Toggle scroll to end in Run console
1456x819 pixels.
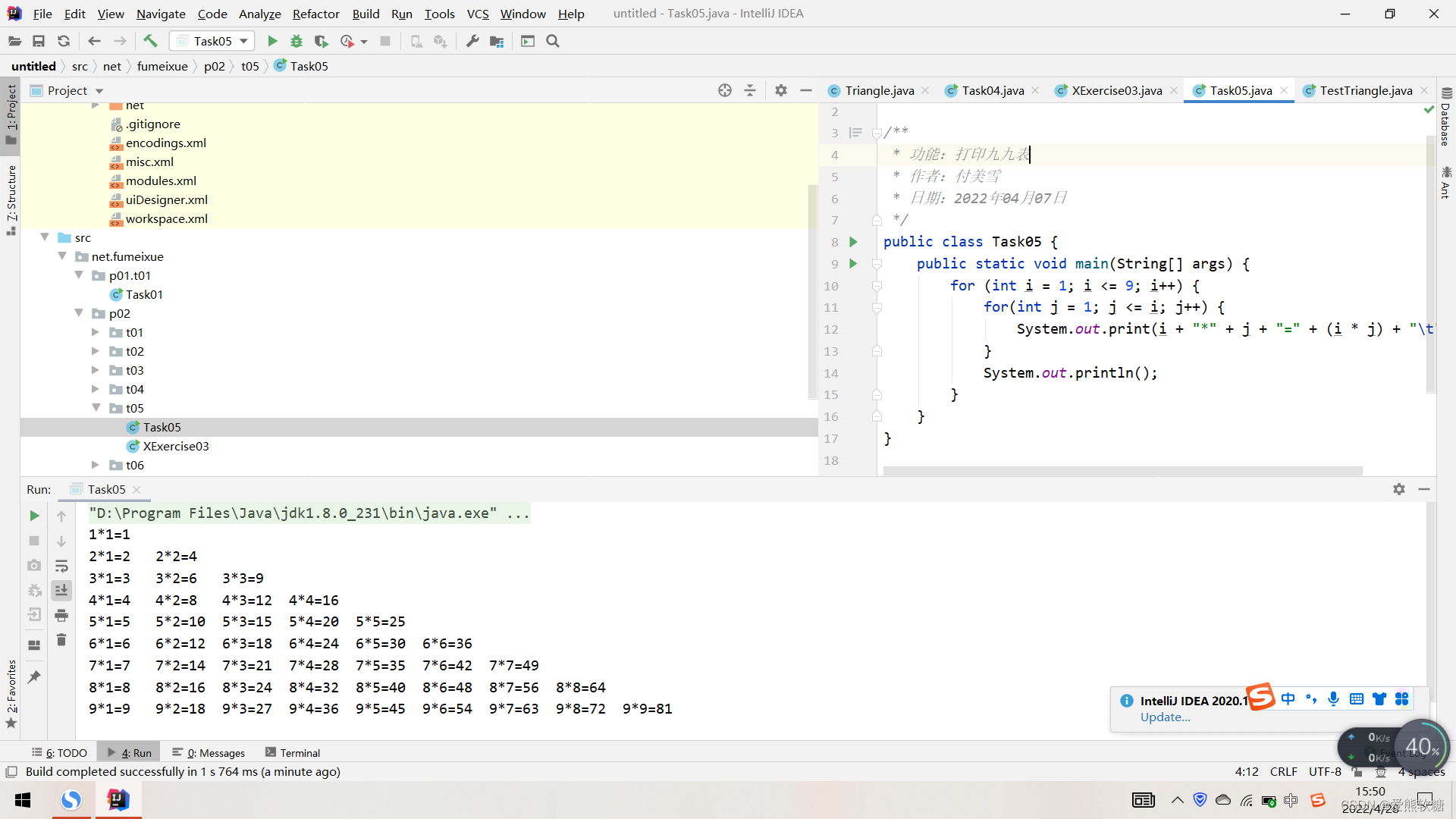pyautogui.click(x=61, y=590)
